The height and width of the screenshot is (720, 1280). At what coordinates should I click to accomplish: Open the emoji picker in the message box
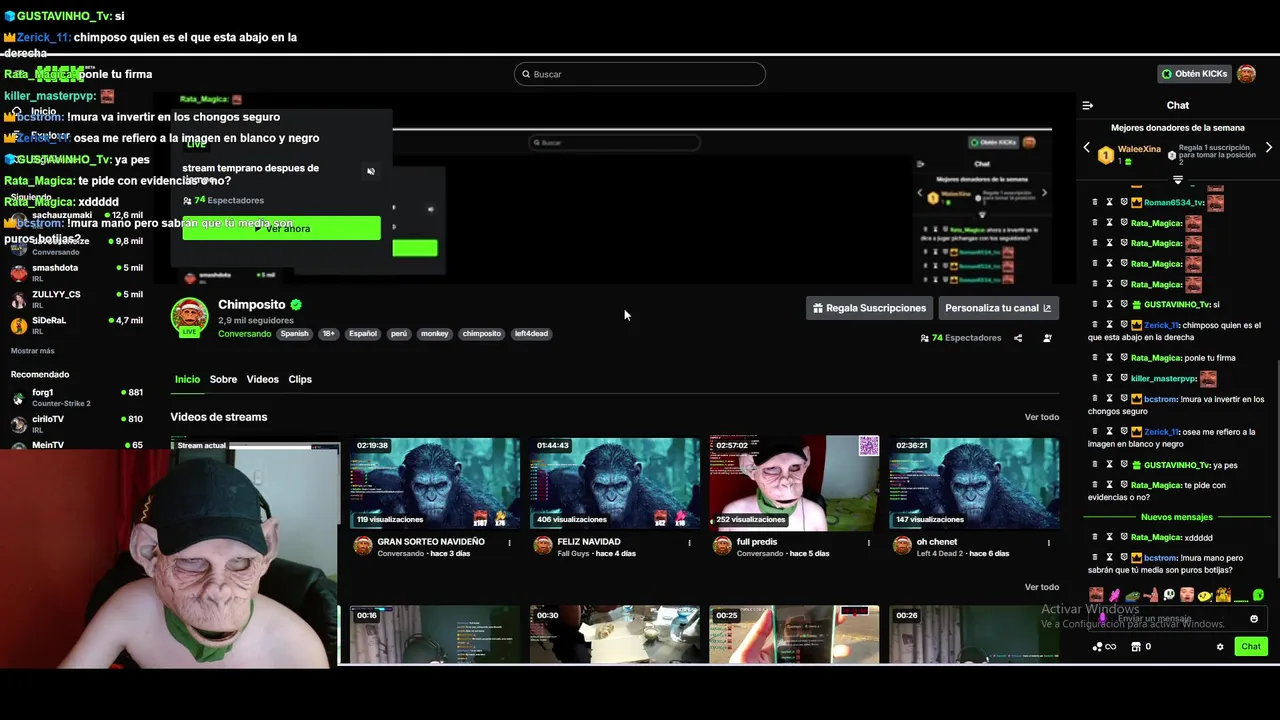tap(1254, 618)
